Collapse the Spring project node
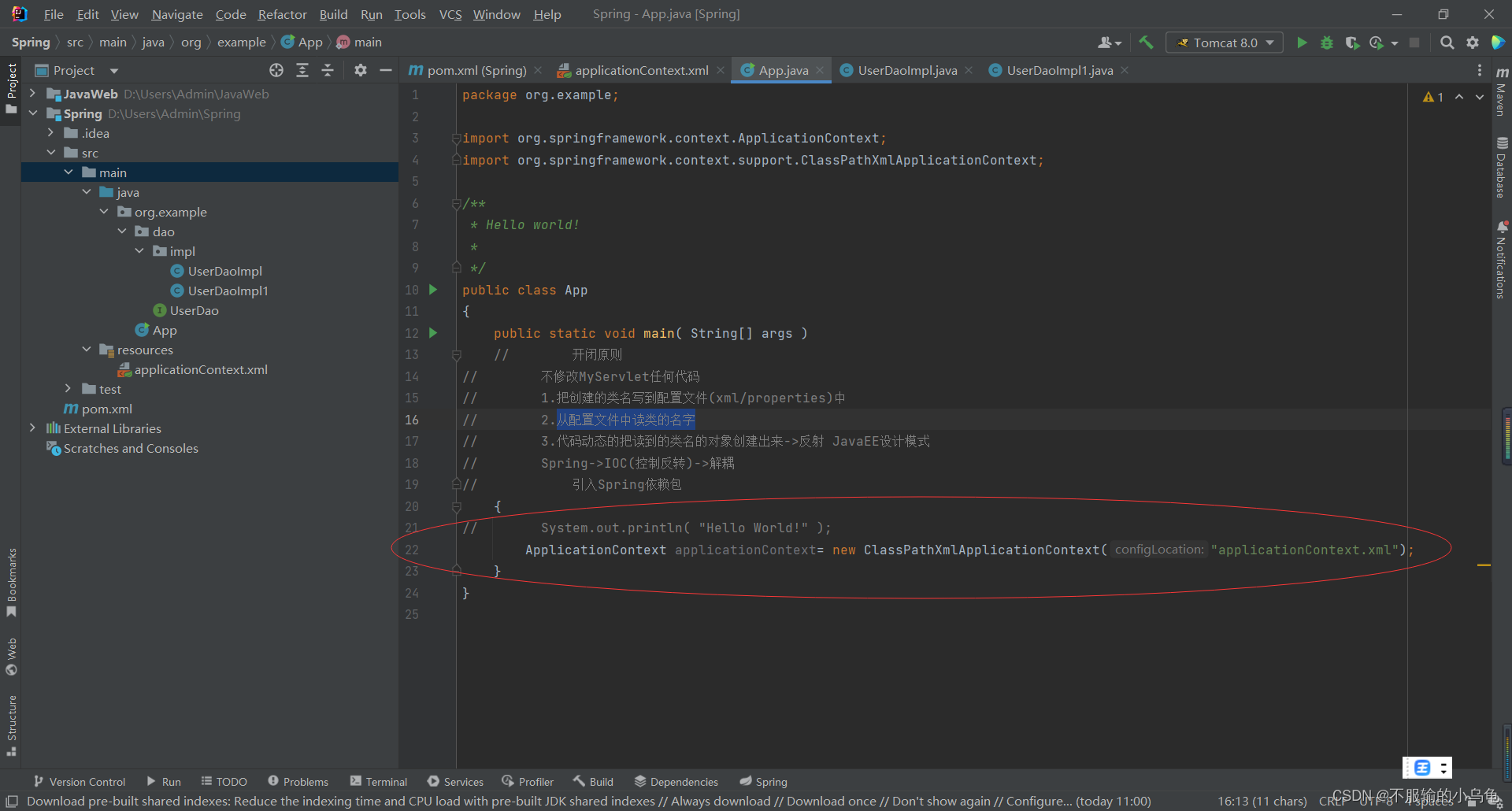This screenshot has height=811, width=1512. (32, 113)
